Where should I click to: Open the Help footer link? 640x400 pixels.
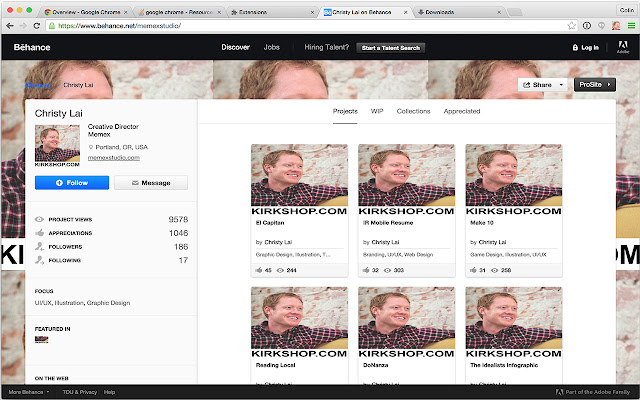[109, 392]
